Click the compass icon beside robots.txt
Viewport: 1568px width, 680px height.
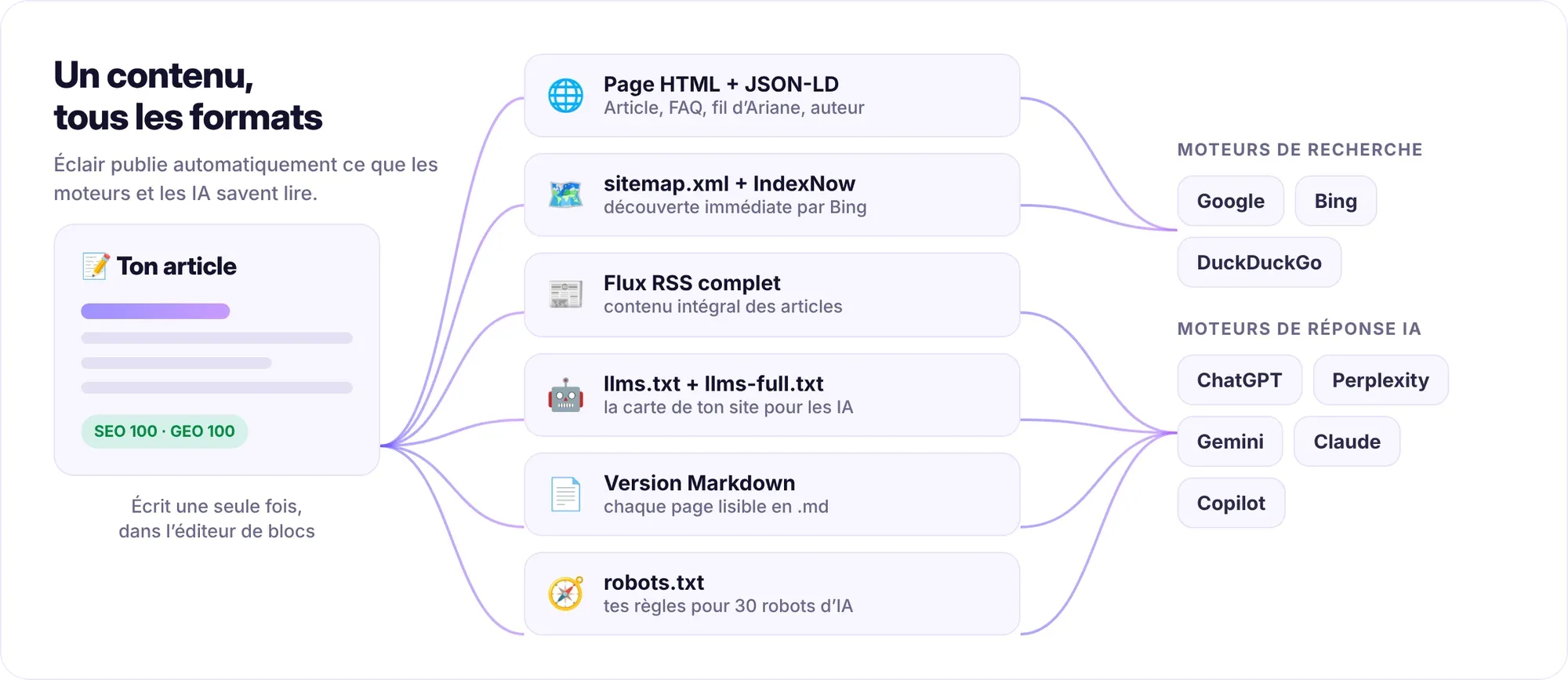[x=565, y=594]
